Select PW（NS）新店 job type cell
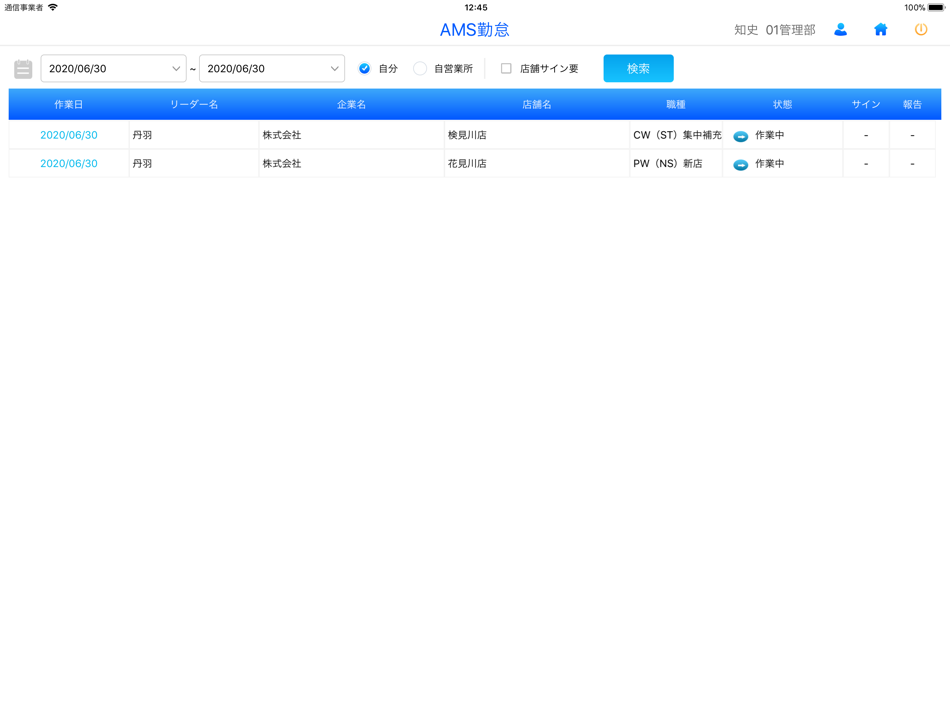Image resolution: width=950 pixels, height=712 pixels. [676, 164]
